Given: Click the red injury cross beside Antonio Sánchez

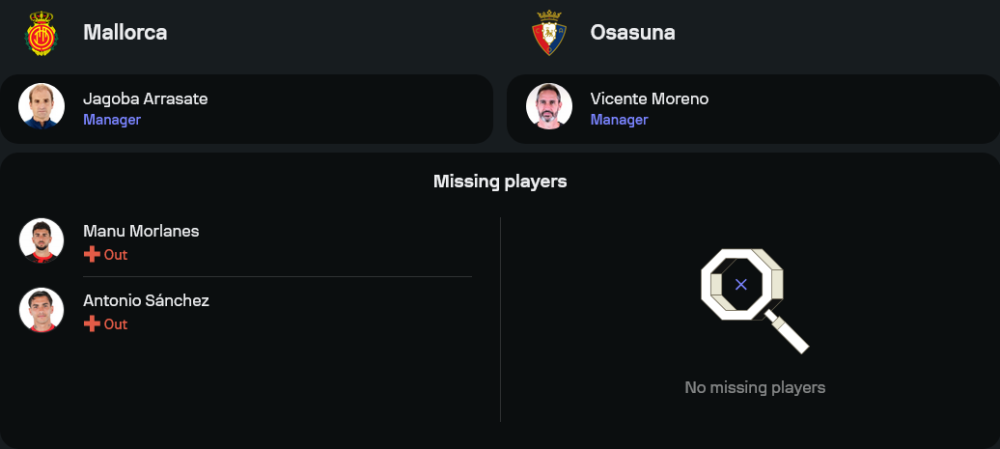Looking at the screenshot, I should pos(91,324).
